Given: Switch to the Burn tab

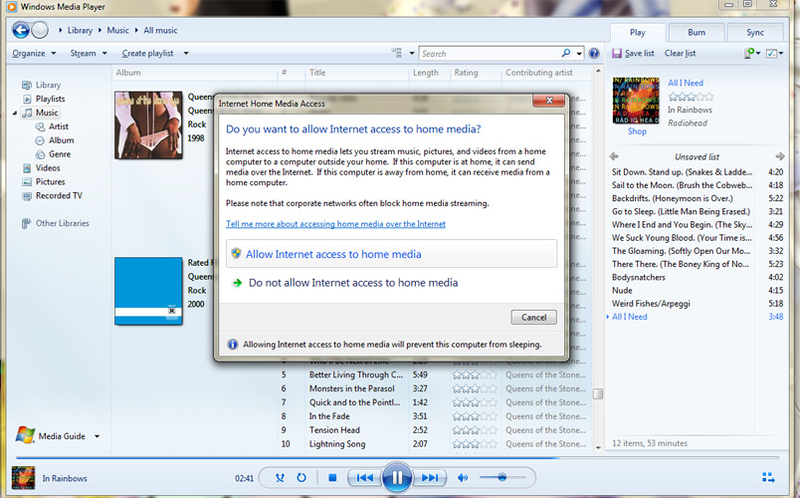Looking at the screenshot, I should click(696, 33).
